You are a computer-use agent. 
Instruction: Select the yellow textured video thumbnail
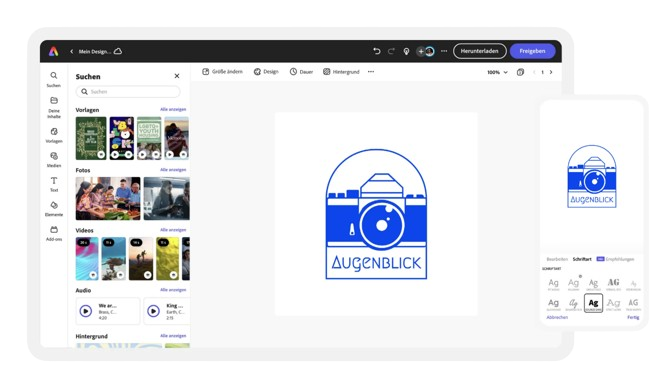click(168, 259)
